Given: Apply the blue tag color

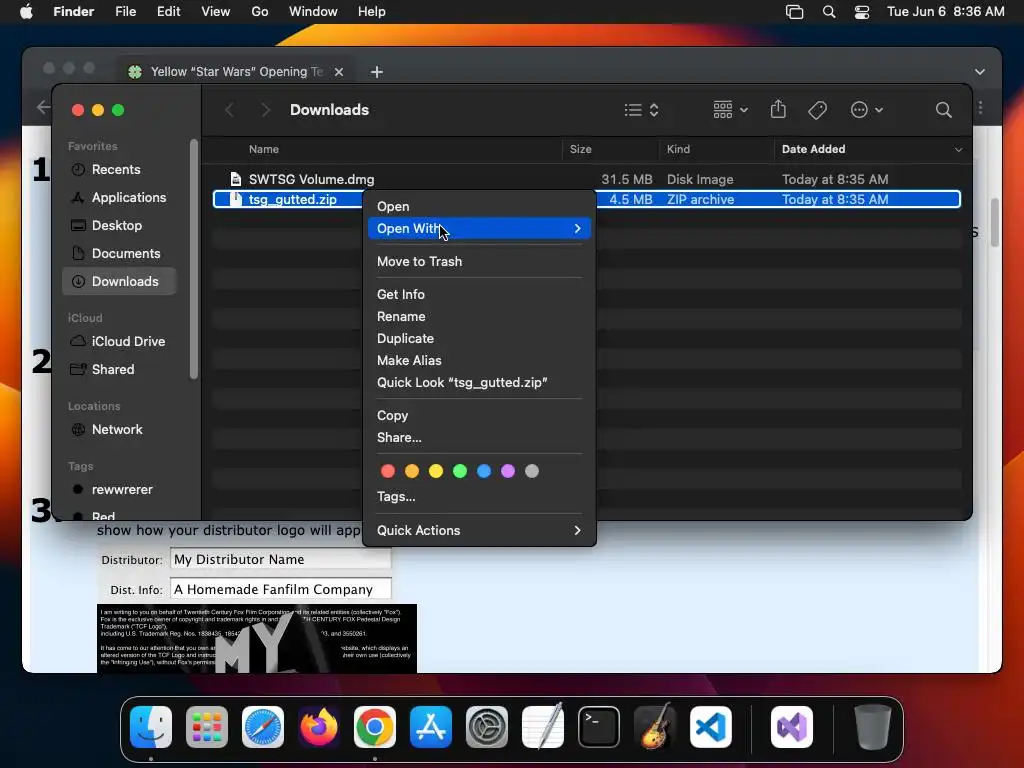Looking at the screenshot, I should (x=484, y=472).
